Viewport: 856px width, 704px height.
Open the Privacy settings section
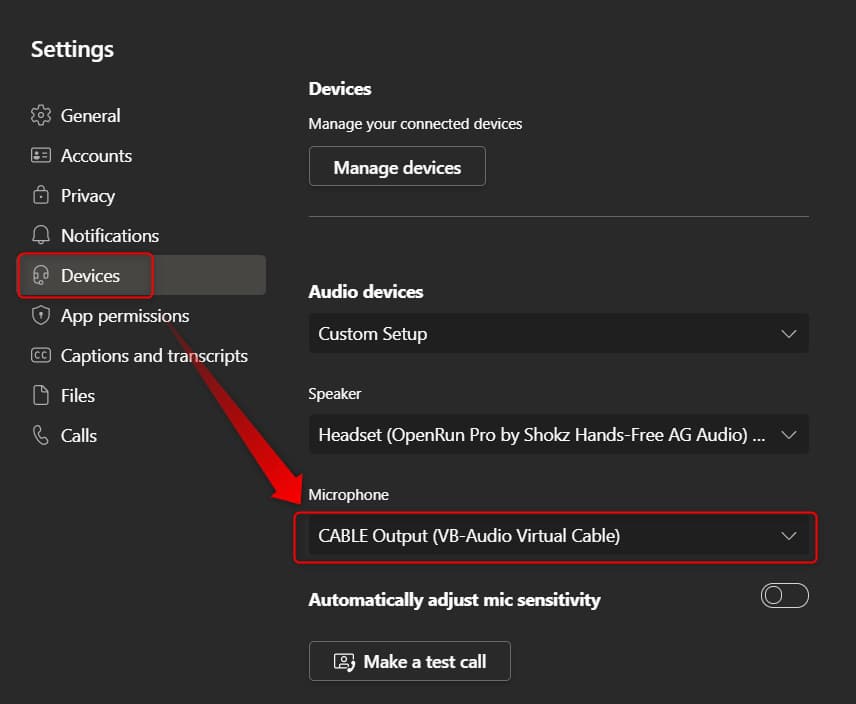click(x=88, y=196)
